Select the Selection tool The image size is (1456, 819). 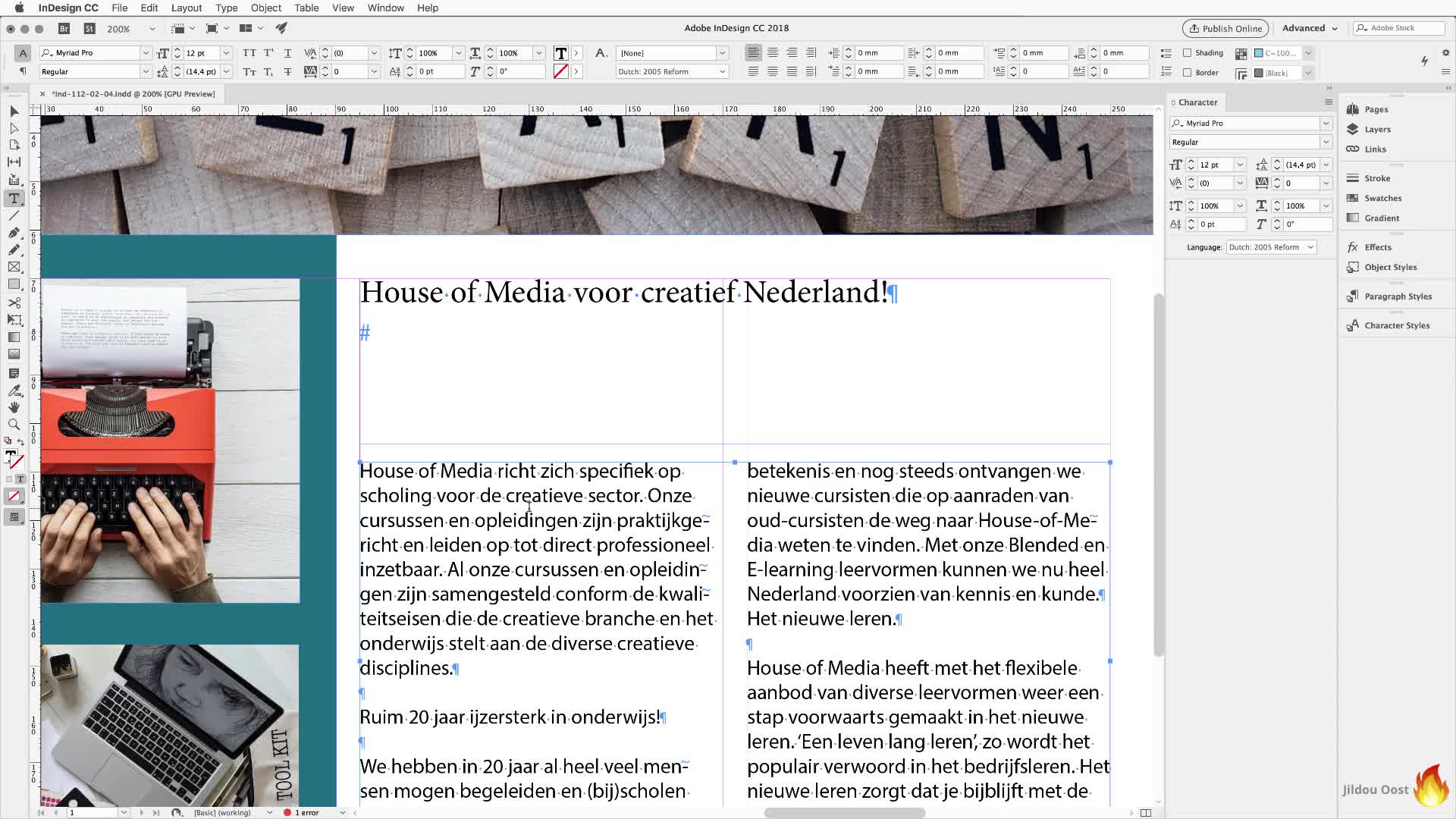click(x=14, y=111)
